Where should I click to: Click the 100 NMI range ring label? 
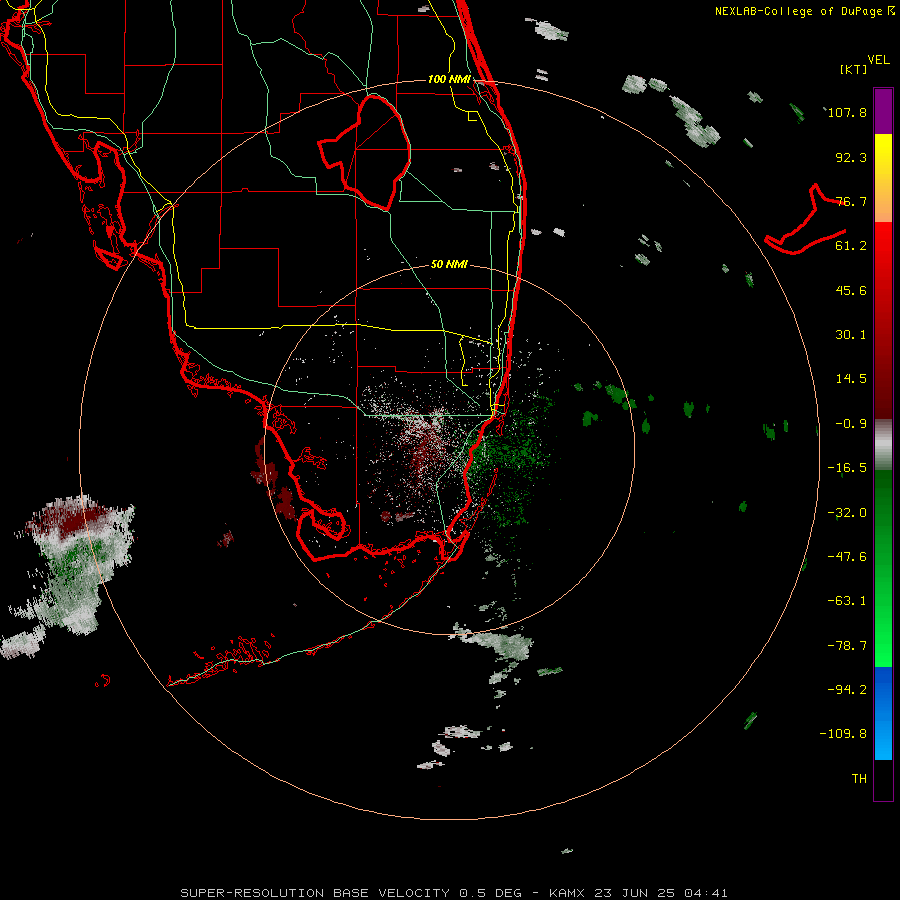449,79
